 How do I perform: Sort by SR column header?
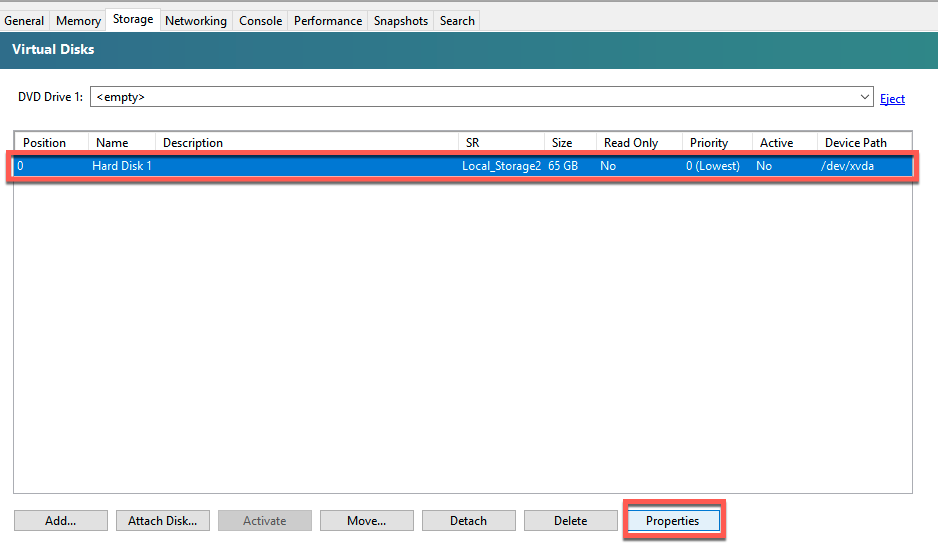501,142
